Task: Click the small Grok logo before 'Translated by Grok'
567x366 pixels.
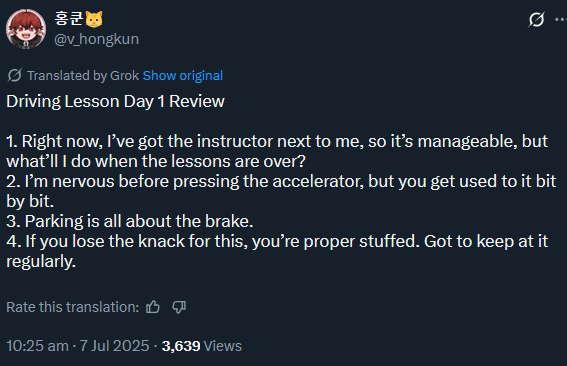Action: pos(14,75)
